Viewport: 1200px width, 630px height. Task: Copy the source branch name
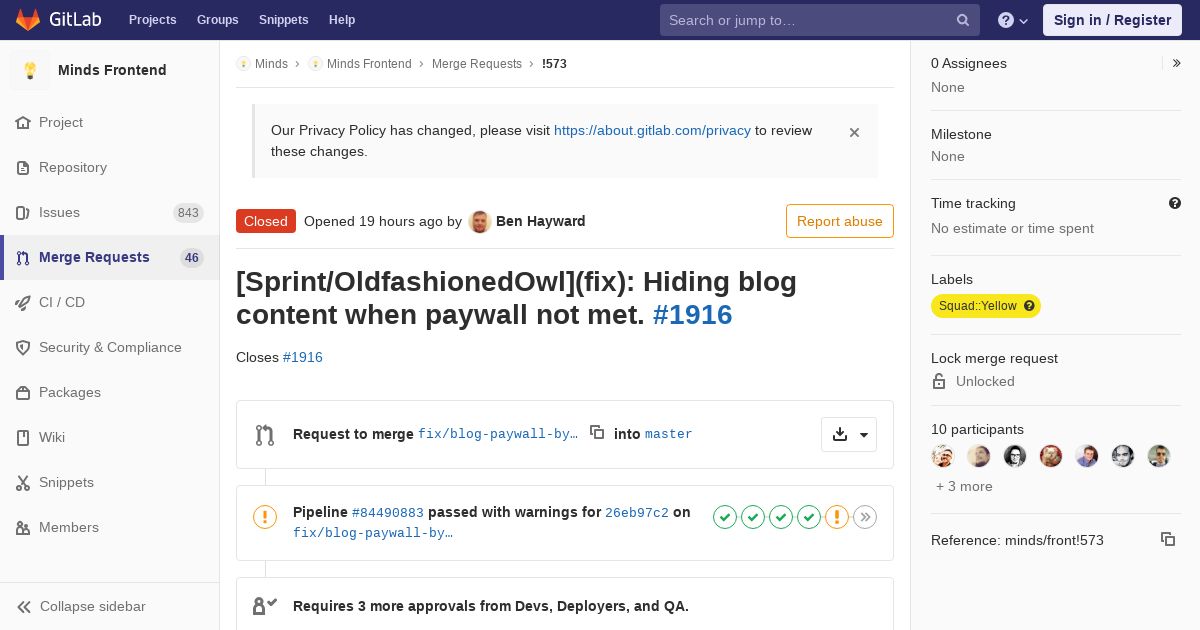click(597, 432)
